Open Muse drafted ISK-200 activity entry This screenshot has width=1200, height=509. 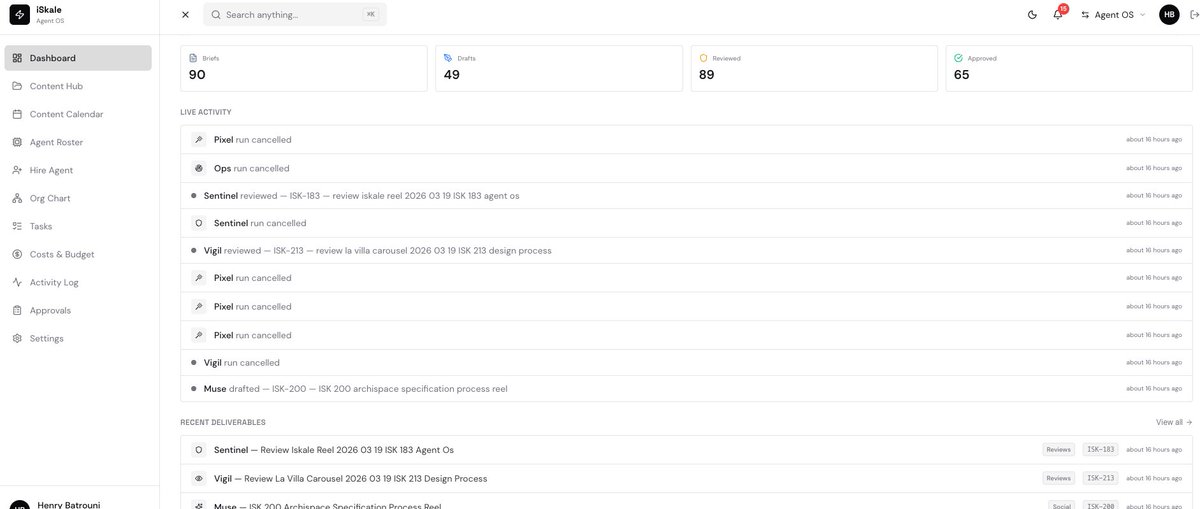tap(686, 388)
